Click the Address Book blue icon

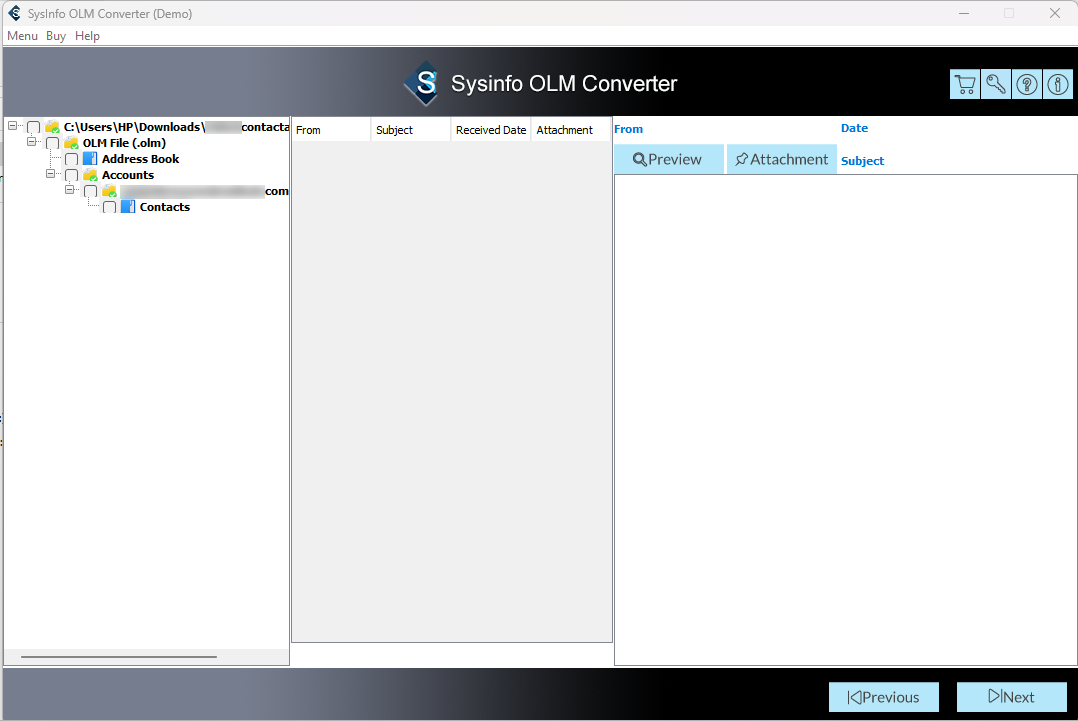pyautogui.click(x=90, y=159)
